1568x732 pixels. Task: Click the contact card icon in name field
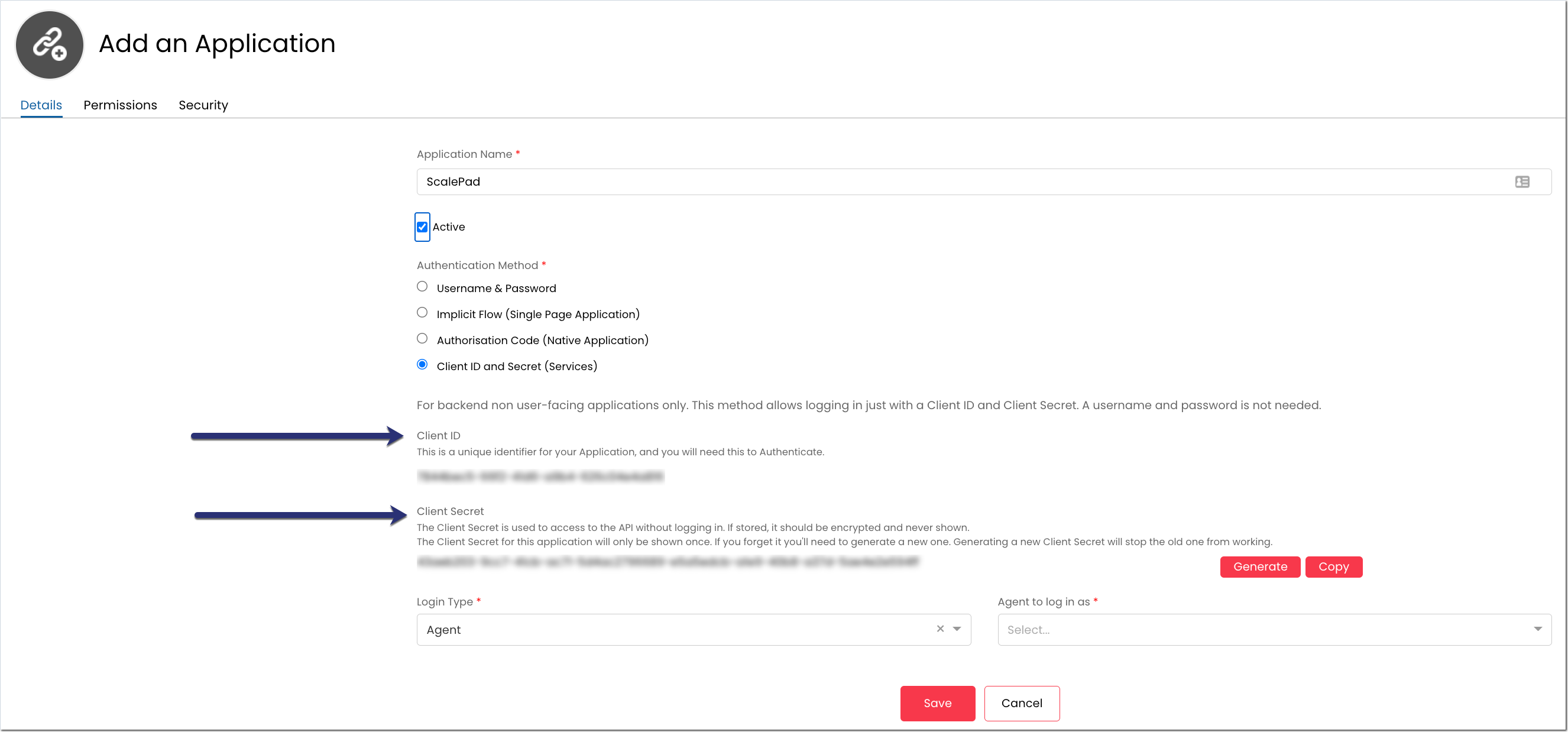coord(1522,182)
